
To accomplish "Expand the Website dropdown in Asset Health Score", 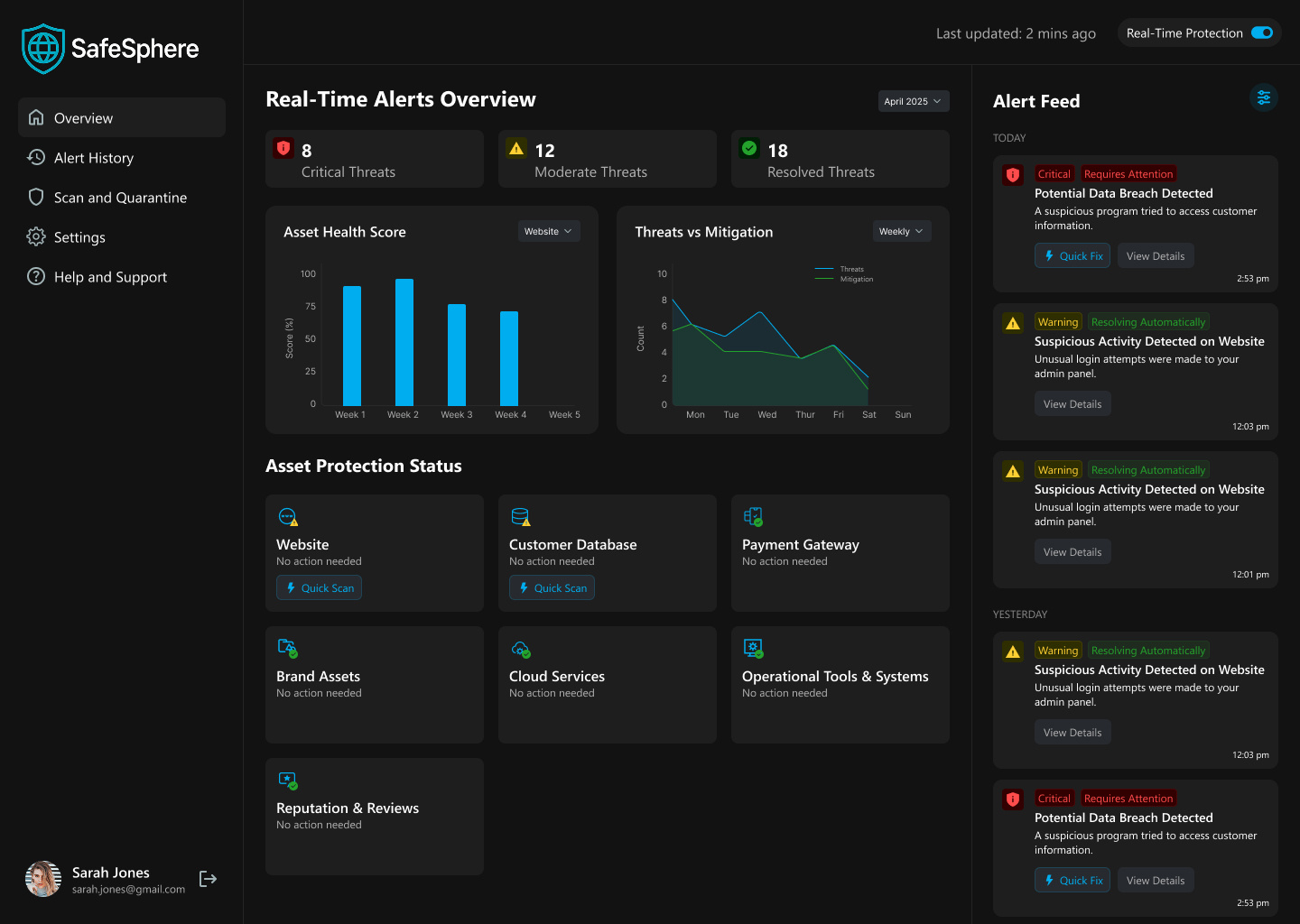I will pos(548,232).
